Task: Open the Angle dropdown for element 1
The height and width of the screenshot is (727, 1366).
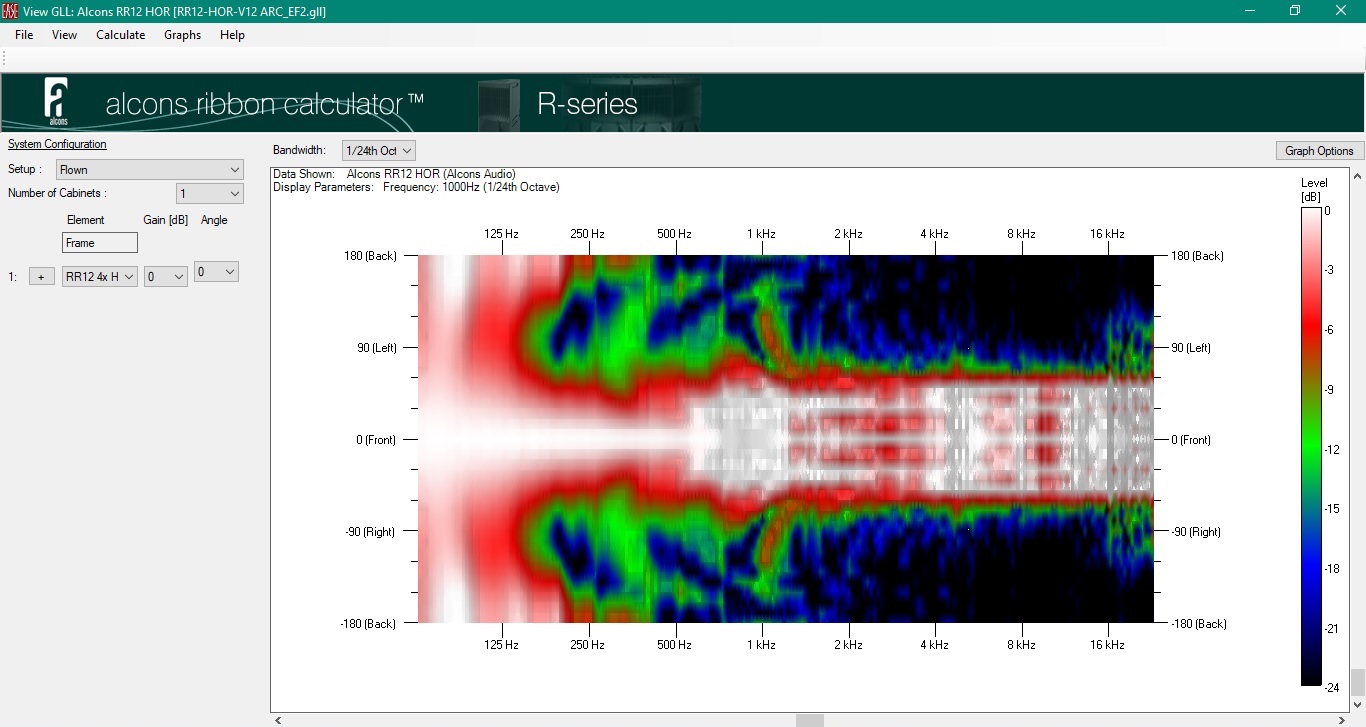Action: click(216, 271)
